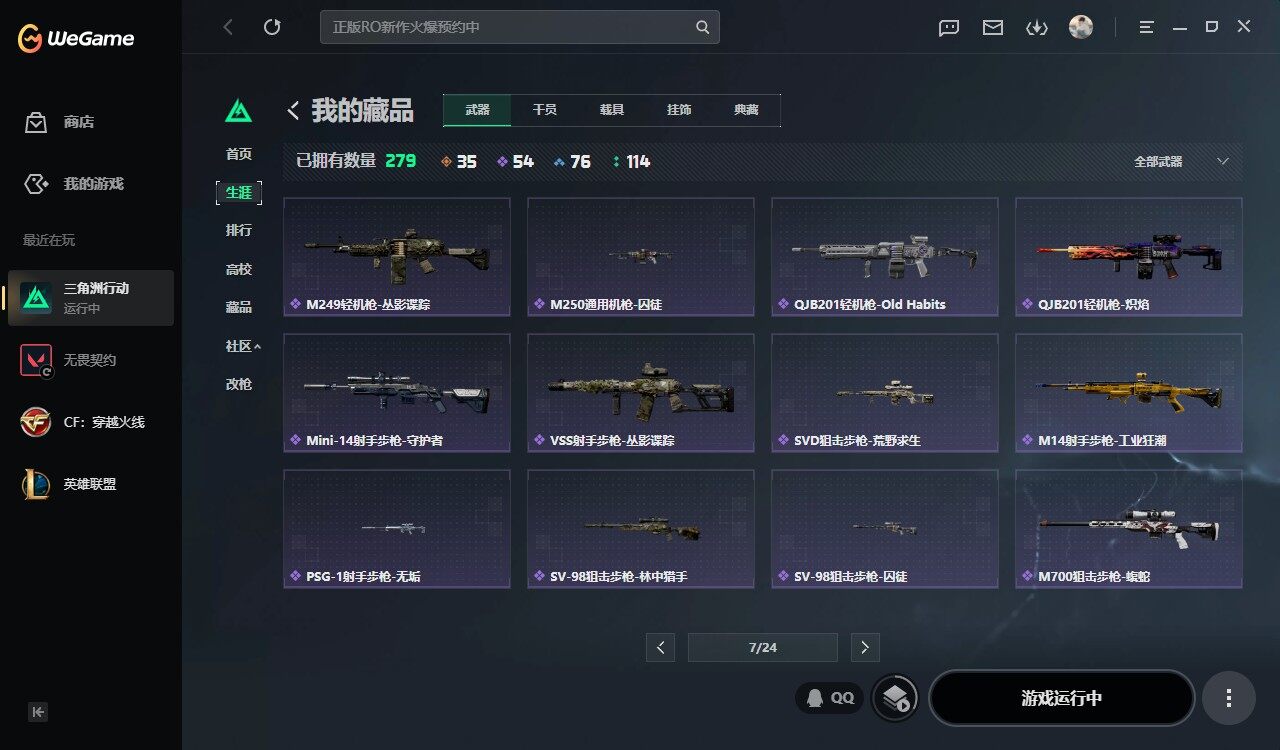Open the mail inbox icon
This screenshot has height=750, width=1280.
tap(993, 27)
